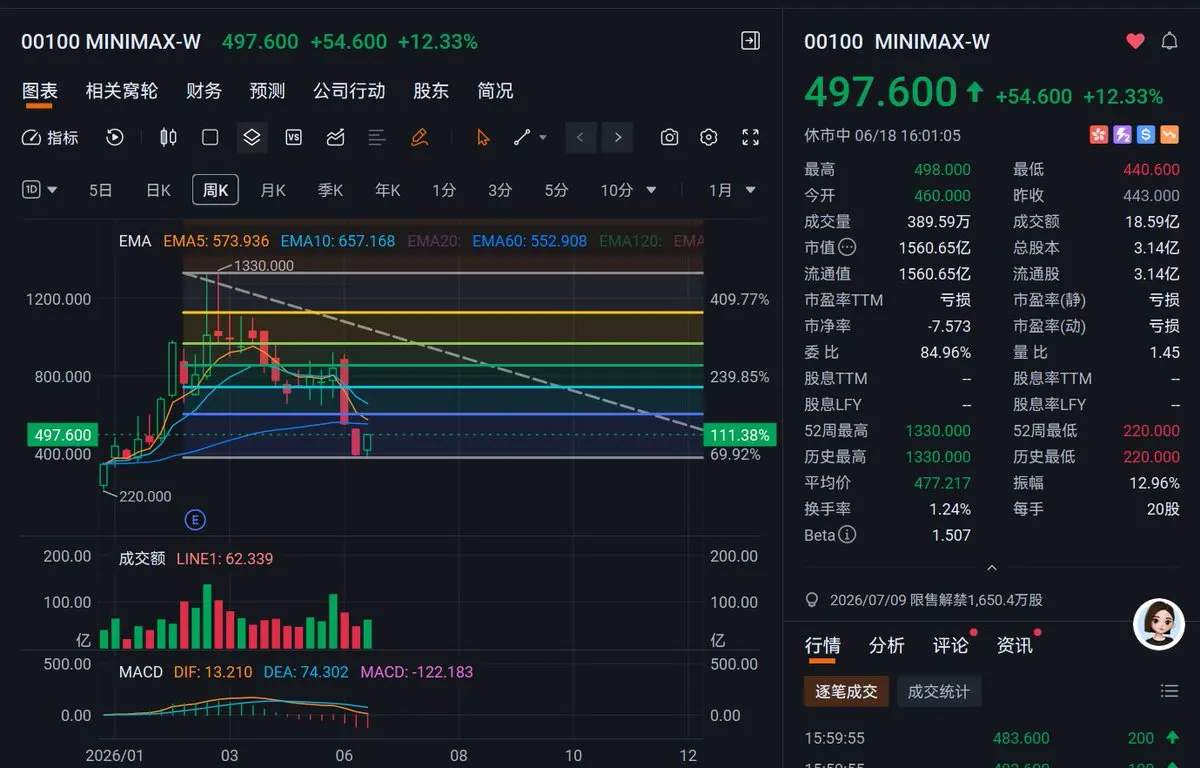
Task: Select the 季K quarterly candlestick view
Action: (330, 190)
